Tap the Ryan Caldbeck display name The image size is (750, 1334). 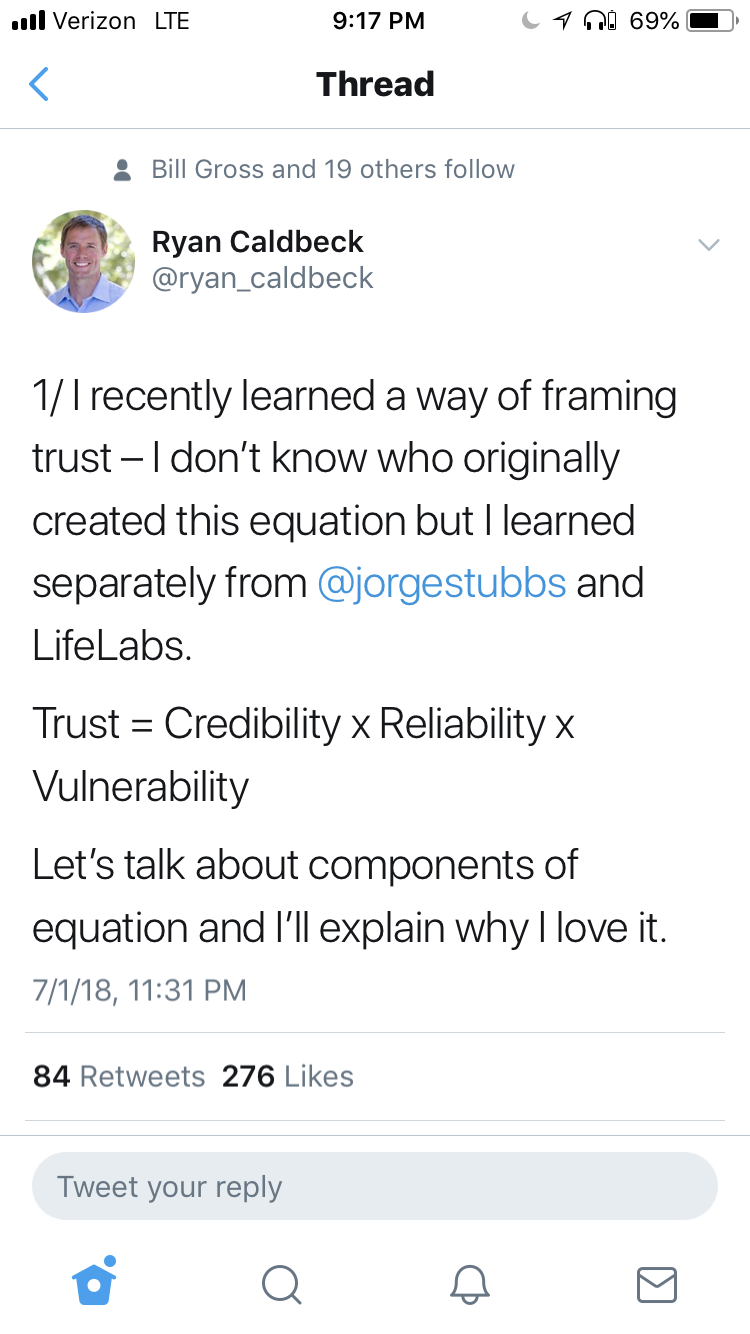pos(257,241)
